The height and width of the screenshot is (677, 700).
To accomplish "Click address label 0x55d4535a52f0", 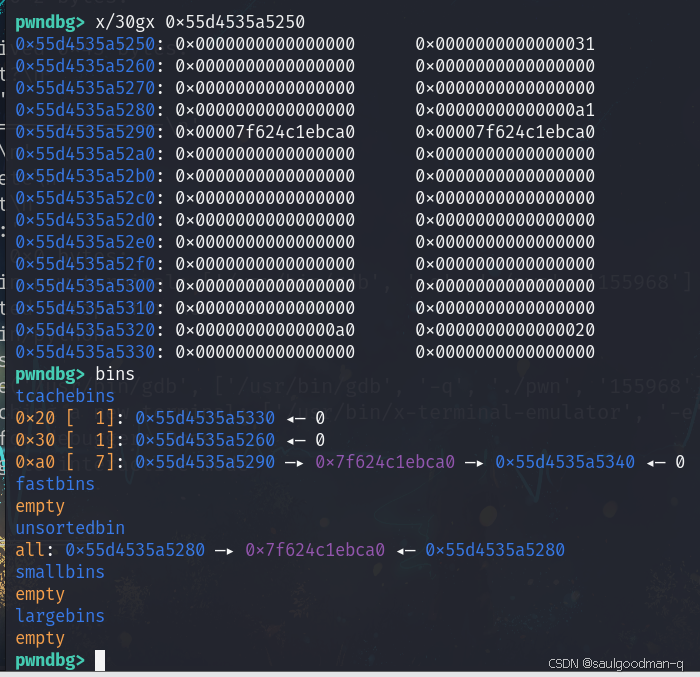I will tap(85, 264).
